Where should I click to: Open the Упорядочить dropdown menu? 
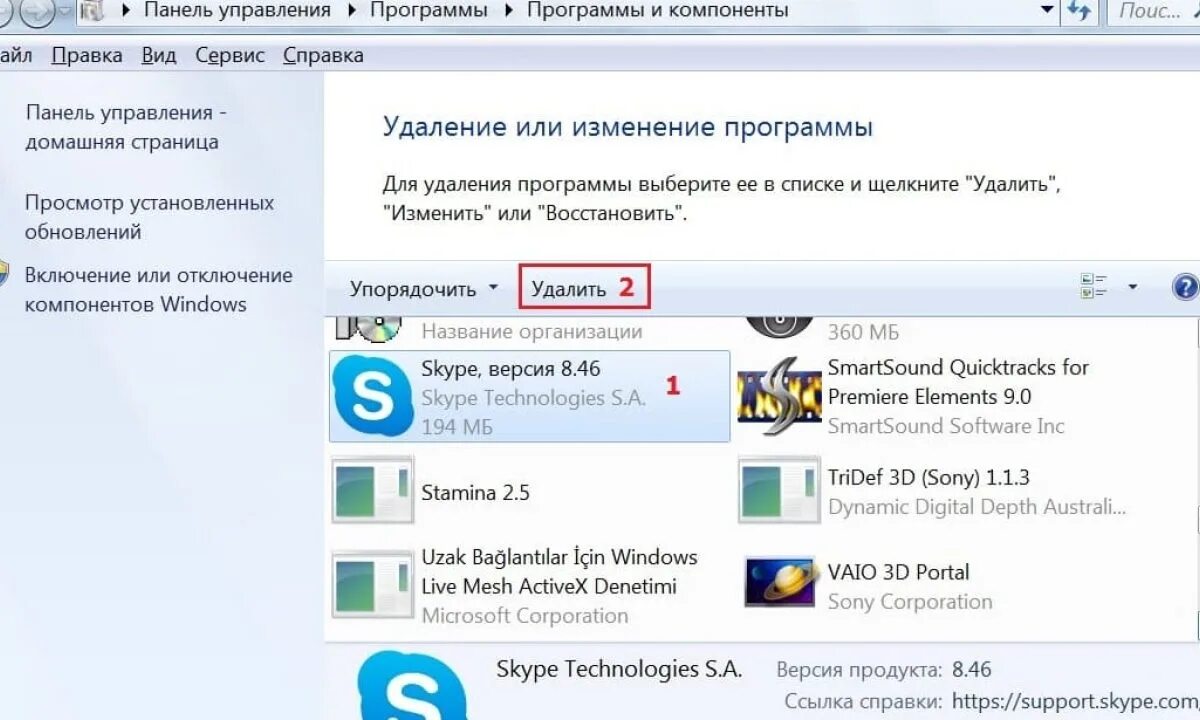coord(423,289)
